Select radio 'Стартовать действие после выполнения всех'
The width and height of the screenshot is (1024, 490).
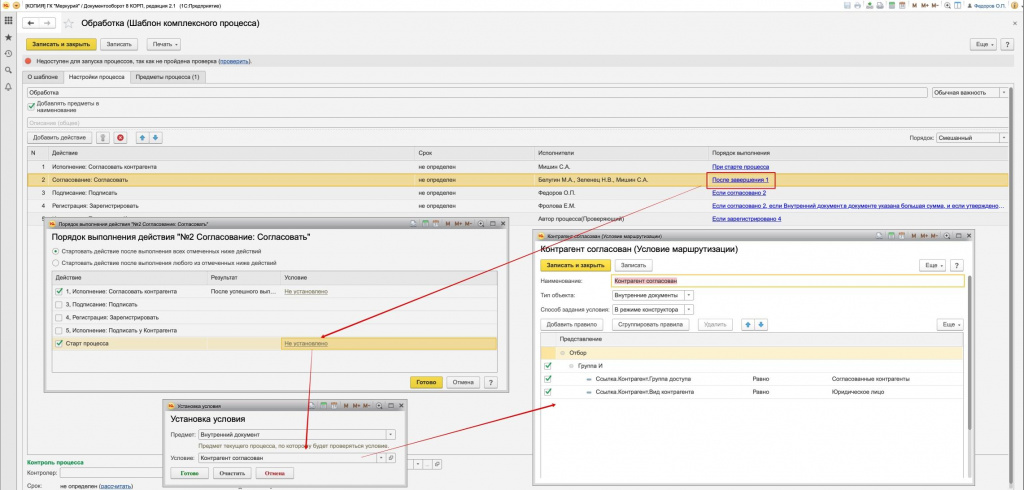click(55, 251)
